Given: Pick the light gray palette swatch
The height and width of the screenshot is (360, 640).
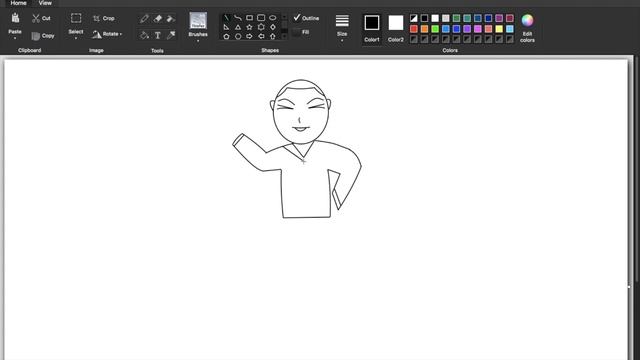Looking at the screenshot, I should point(446,18).
